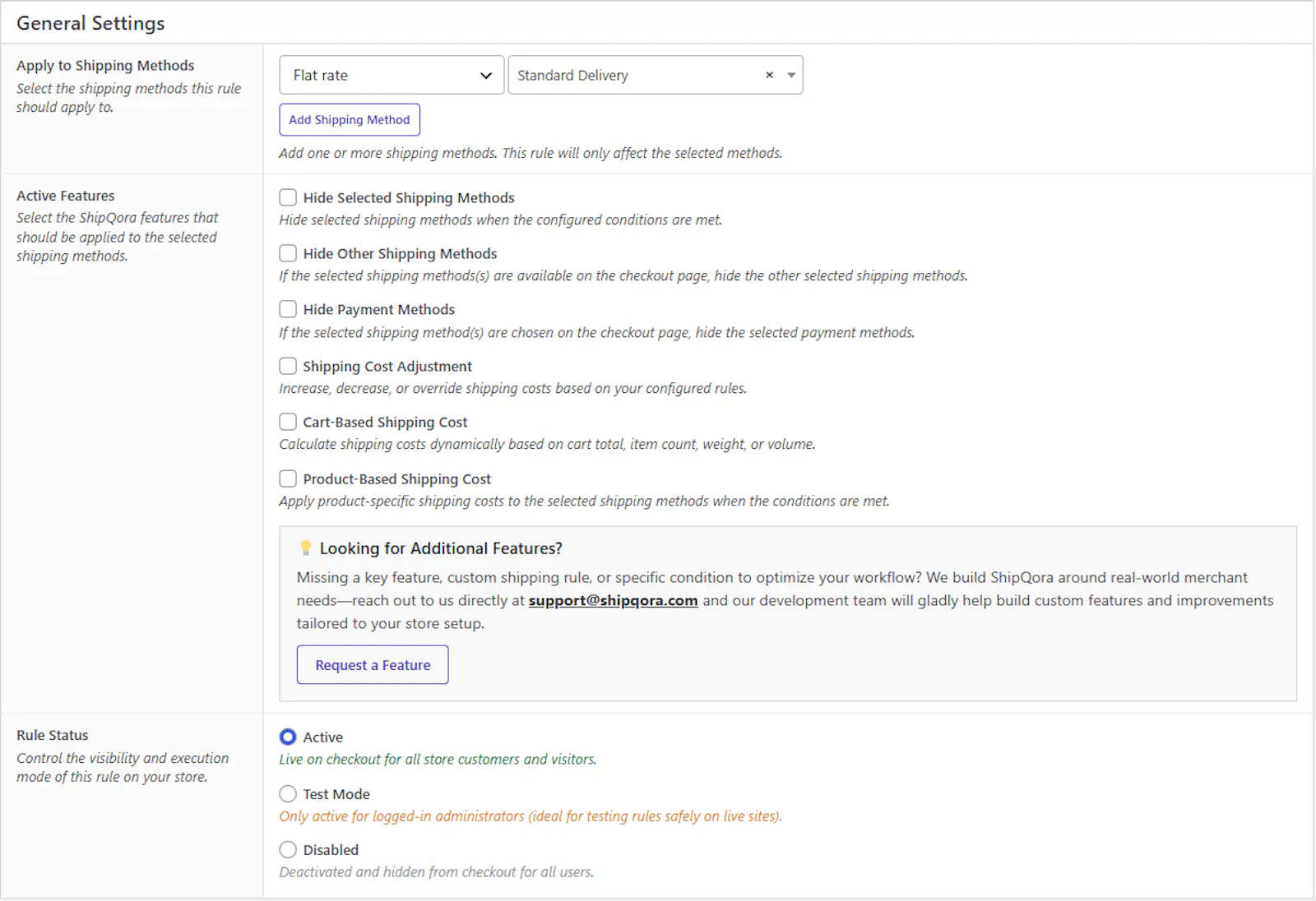This screenshot has height=901, width=1316.
Task: Open the Flat rate dropdown
Action: click(392, 75)
